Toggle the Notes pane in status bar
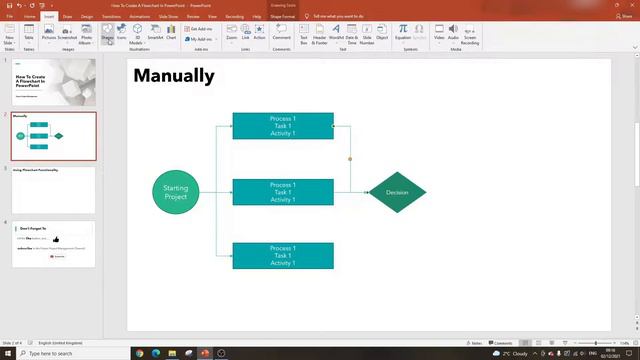The height and width of the screenshot is (360, 640). coord(474,343)
